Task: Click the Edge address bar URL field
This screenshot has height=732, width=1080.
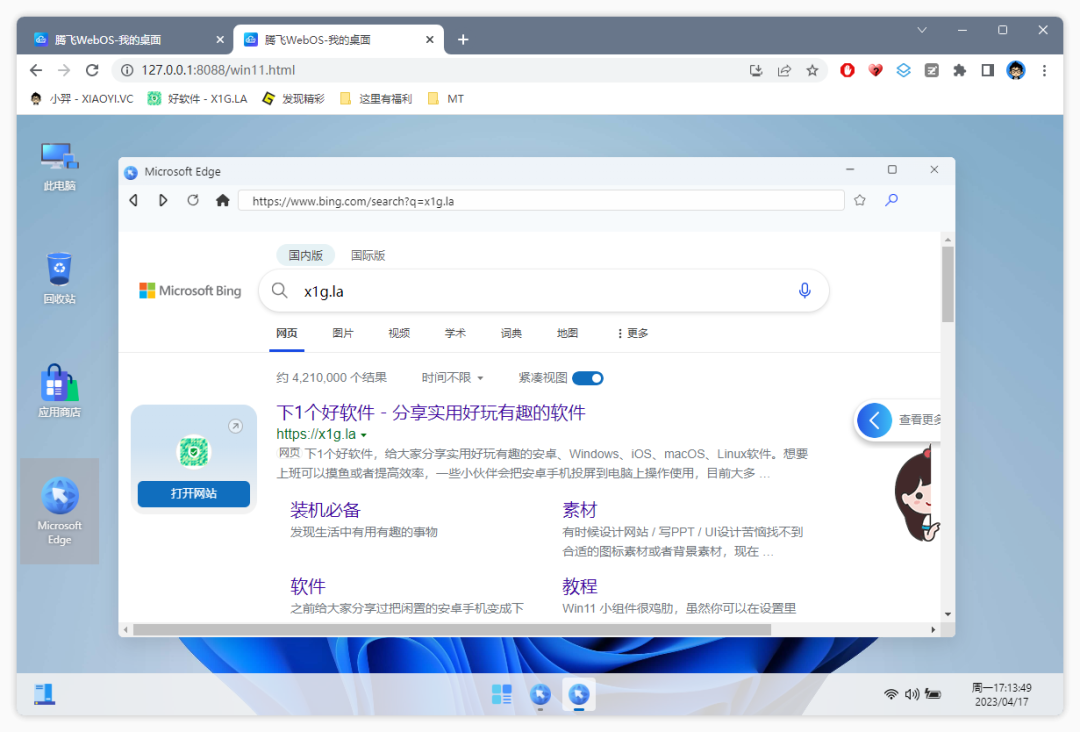Action: (x=541, y=201)
